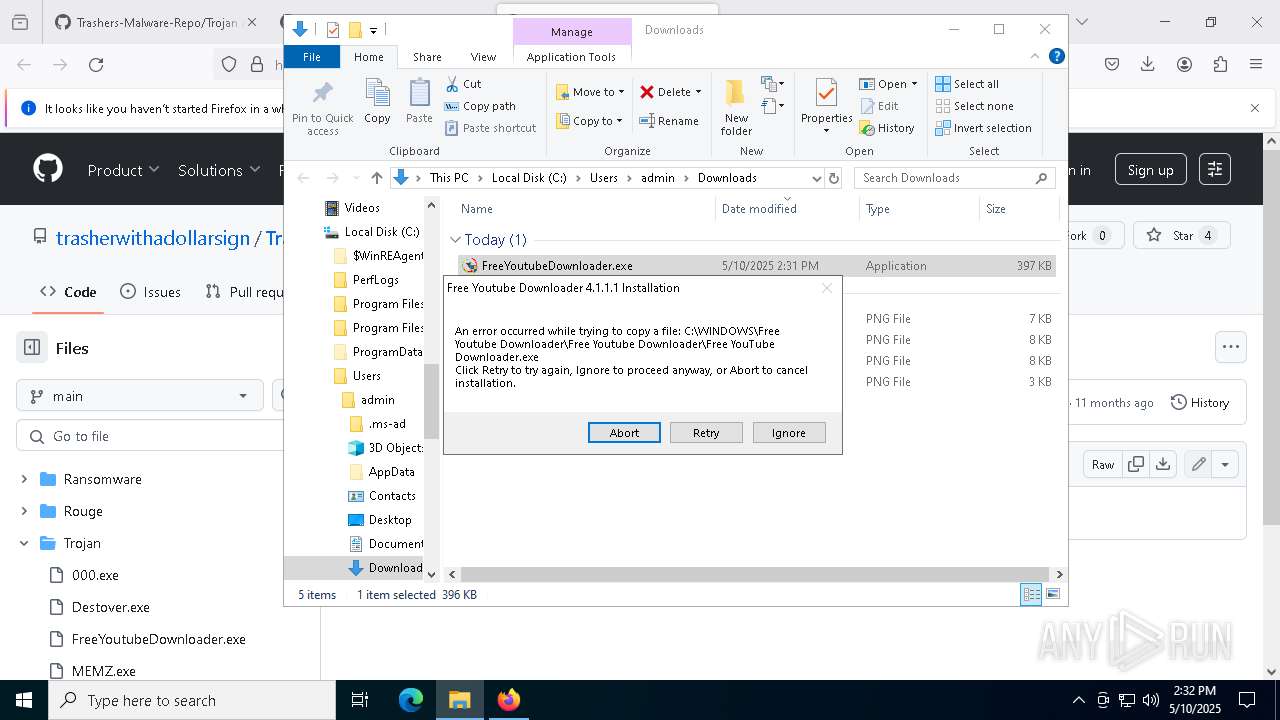
Task: Click the Search Downloads field
Action: pyautogui.click(x=955, y=178)
